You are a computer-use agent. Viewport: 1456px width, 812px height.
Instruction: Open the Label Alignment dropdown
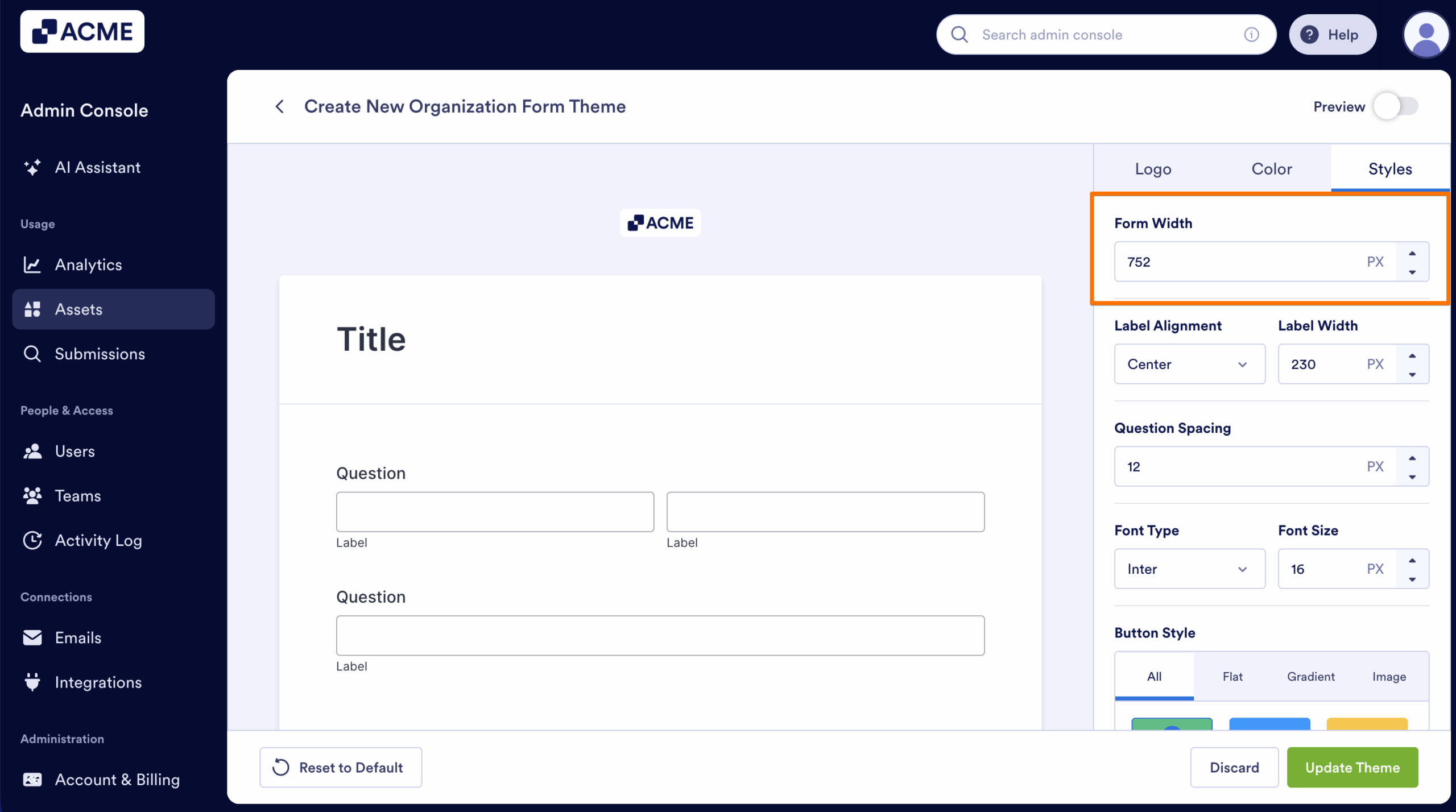click(x=1189, y=364)
